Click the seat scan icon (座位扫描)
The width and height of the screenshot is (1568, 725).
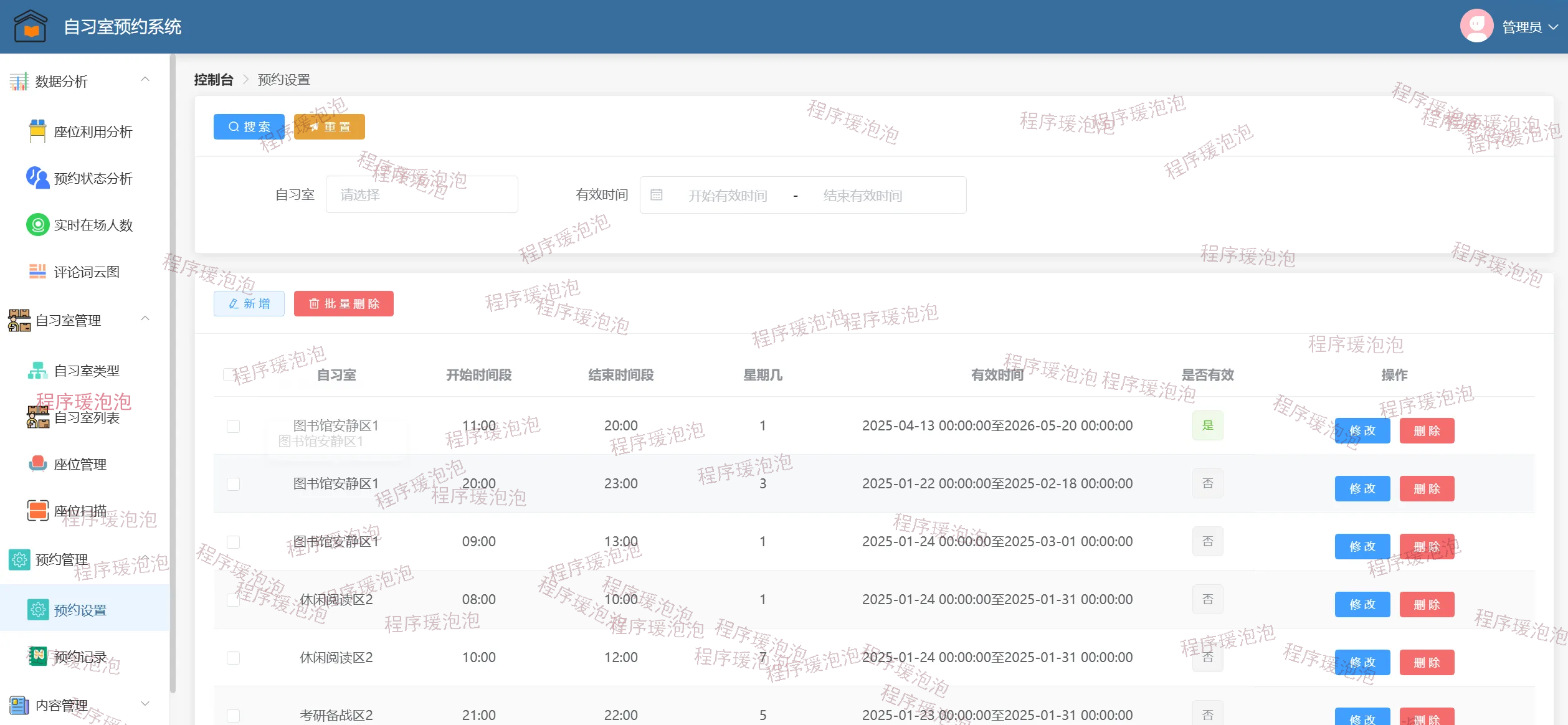point(37,511)
